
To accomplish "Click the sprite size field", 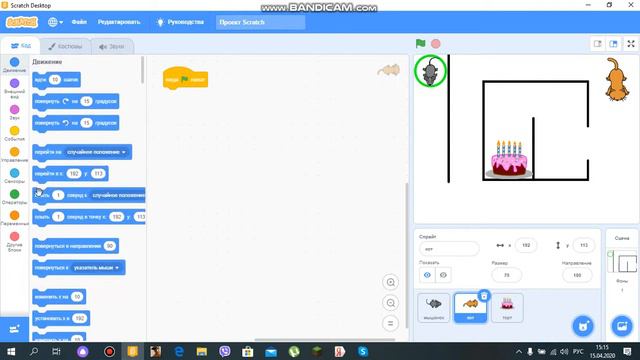I will (507, 275).
